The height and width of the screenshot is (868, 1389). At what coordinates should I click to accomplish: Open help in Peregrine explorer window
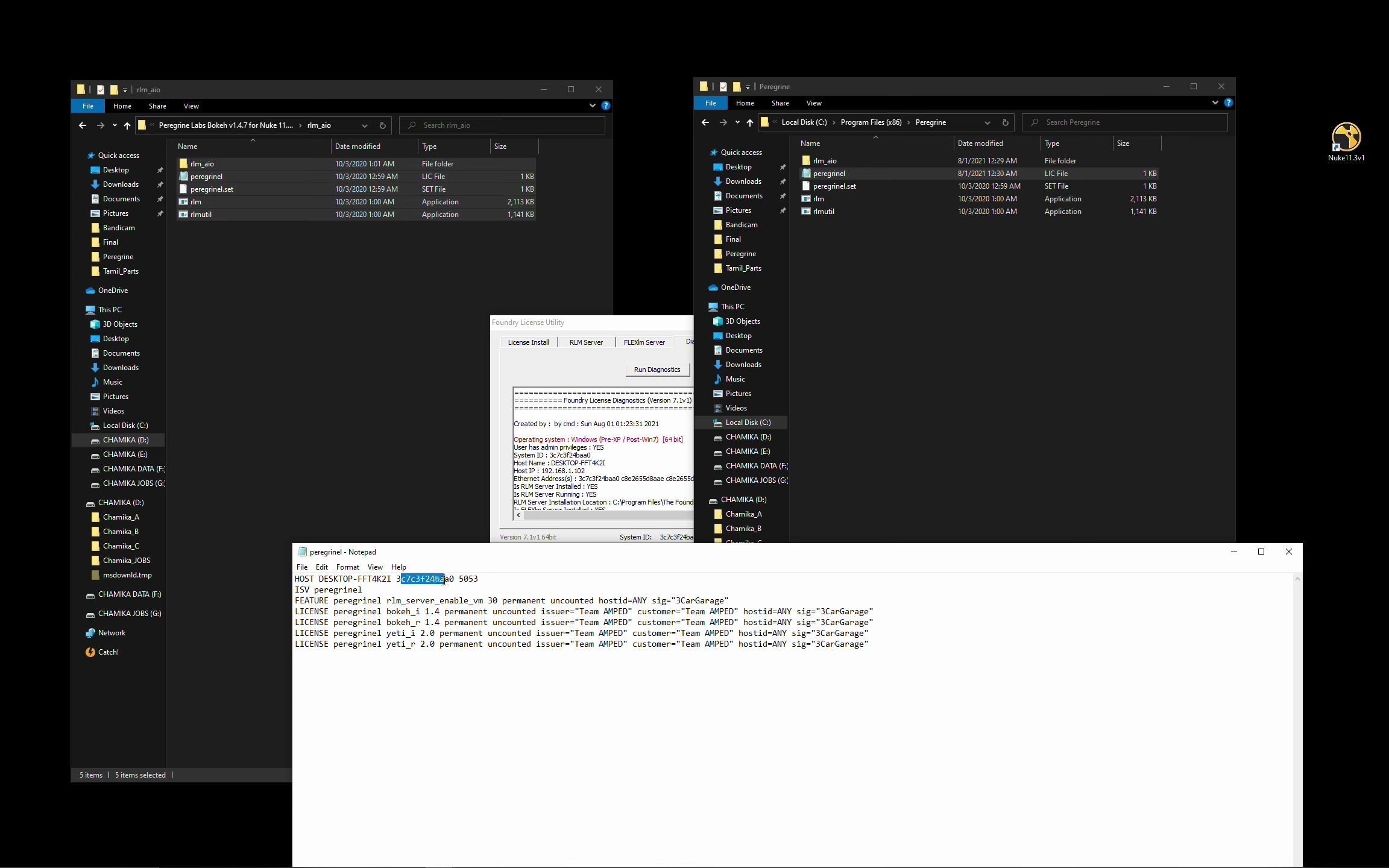(x=1228, y=102)
